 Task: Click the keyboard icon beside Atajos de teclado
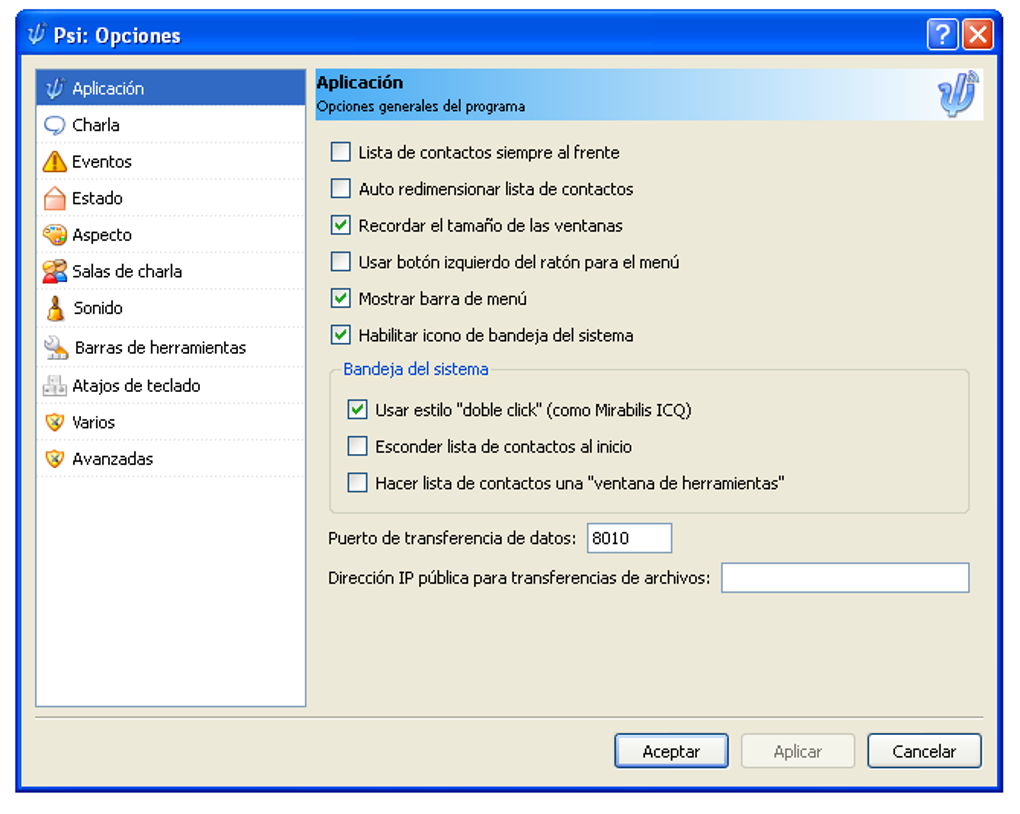55,386
